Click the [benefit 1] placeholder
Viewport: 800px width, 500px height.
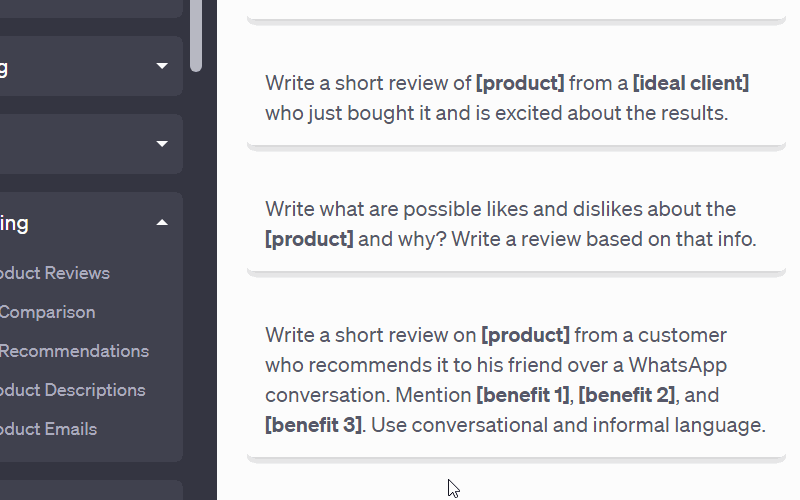[522, 395]
